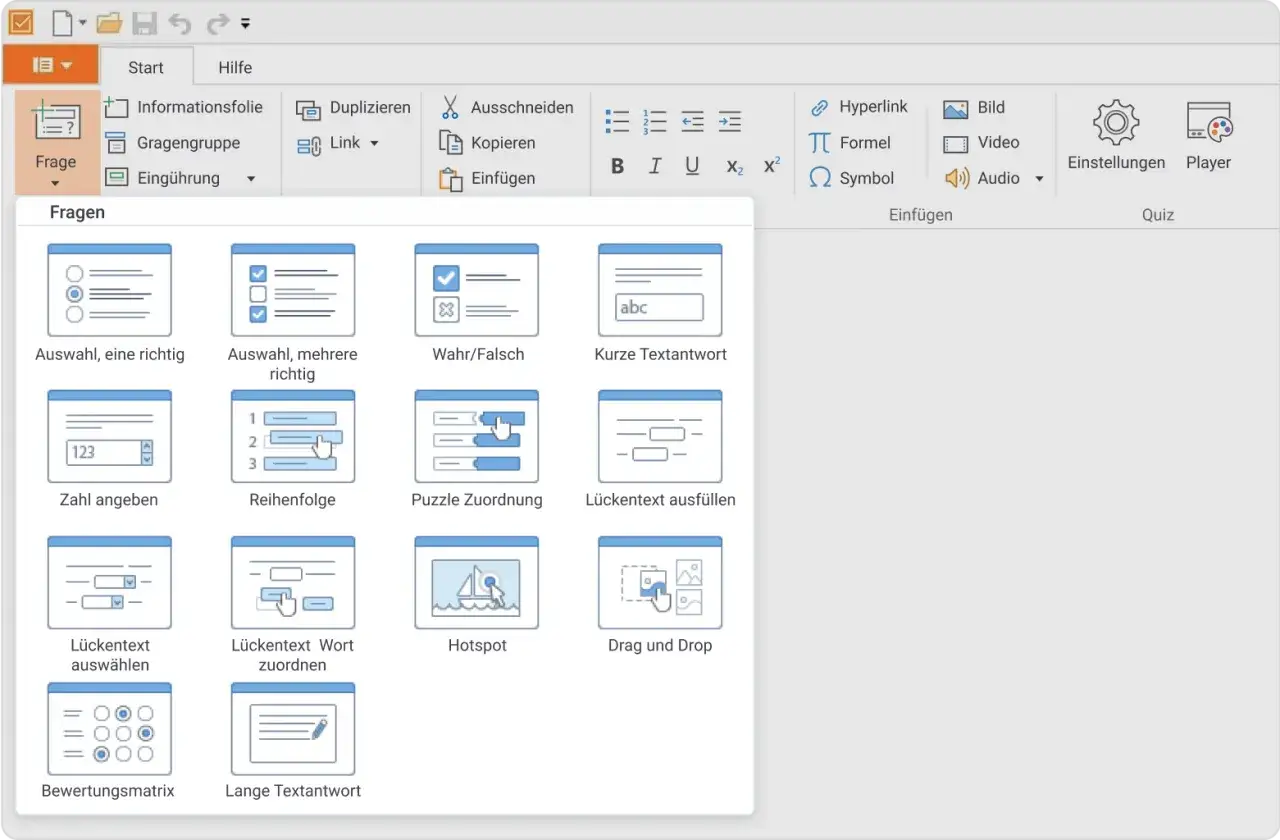Select Drag und Drop question type
Screen dimensions: 1280x840
click(x=660, y=594)
